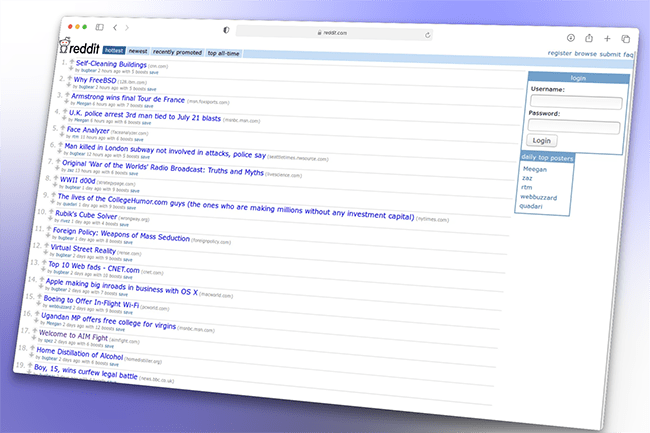
Task: Open a new tab with the plus icon
Action: coord(607,39)
